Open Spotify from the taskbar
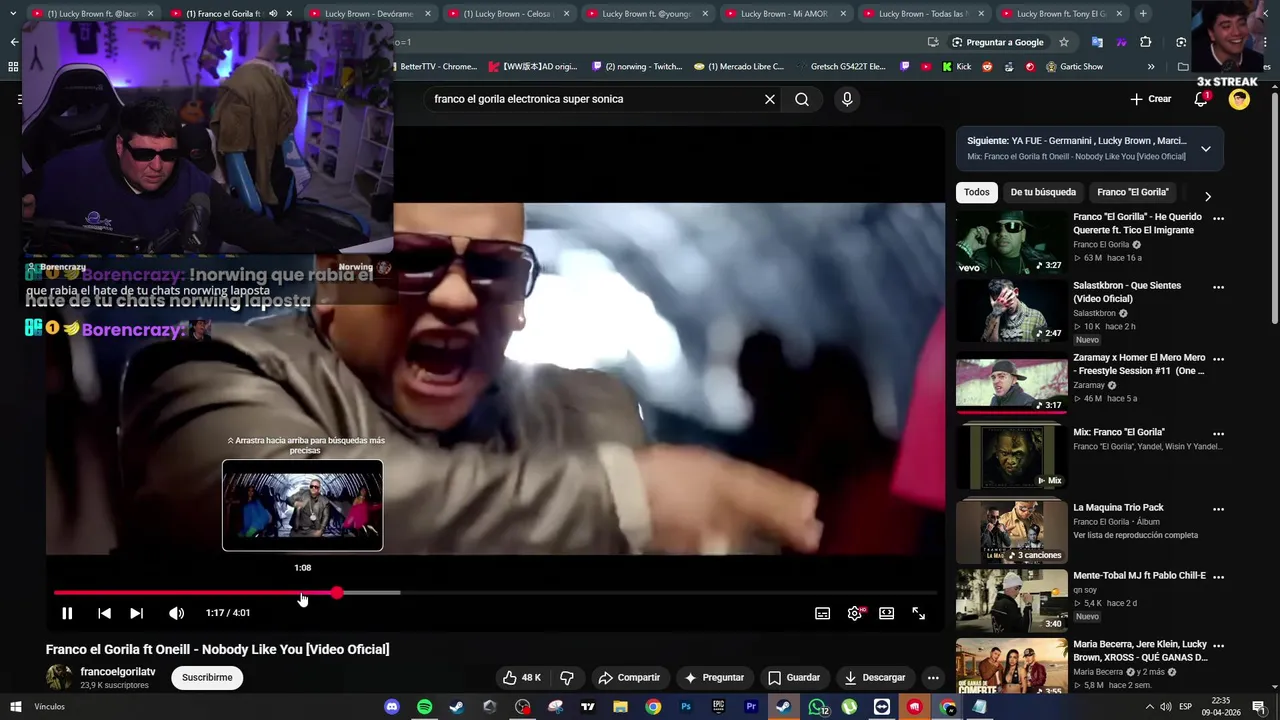Screen dimensions: 1280x720 coord(424,707)
